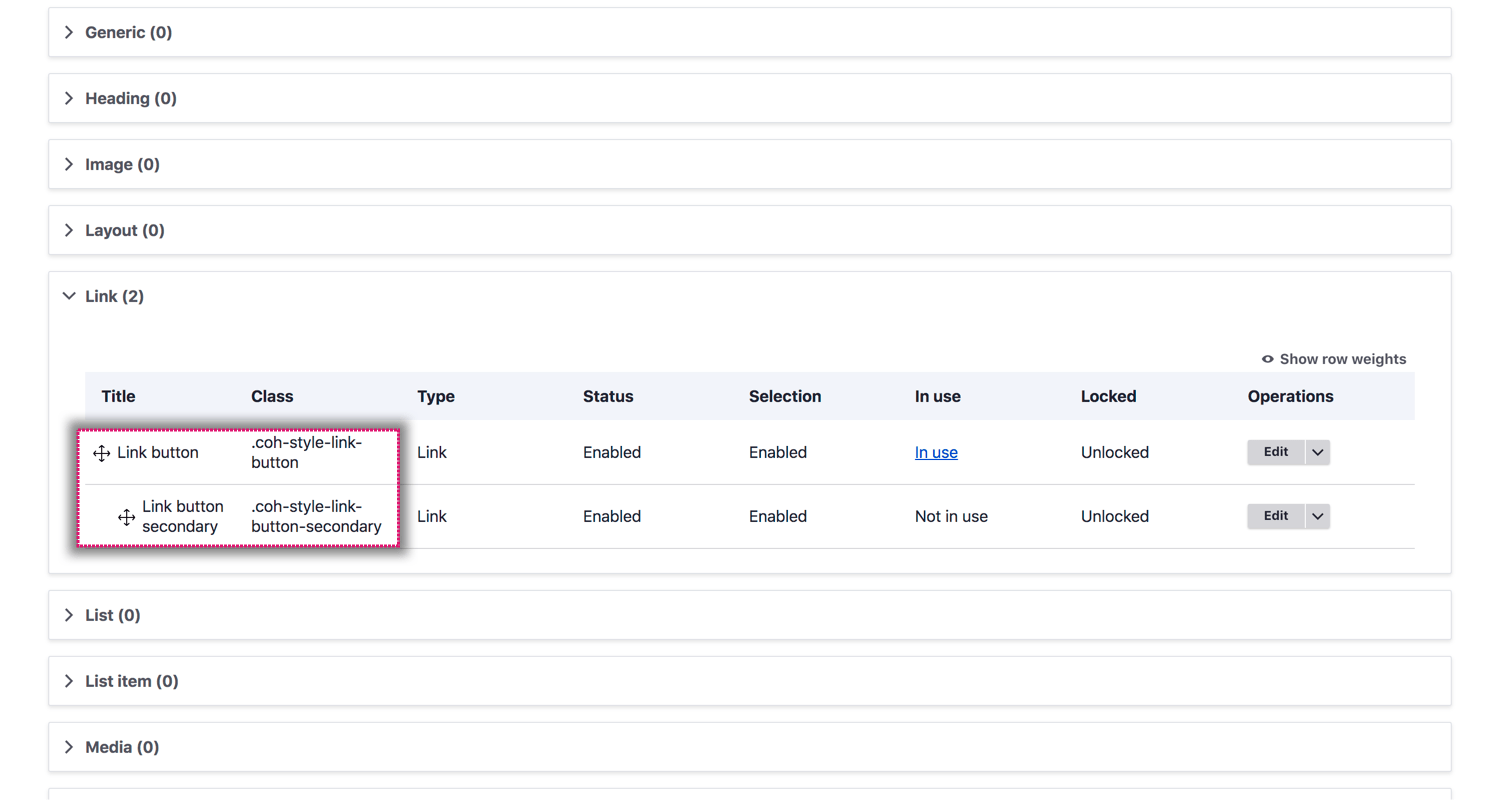Click the Link button secondary title text

click(x=183, y=516)
